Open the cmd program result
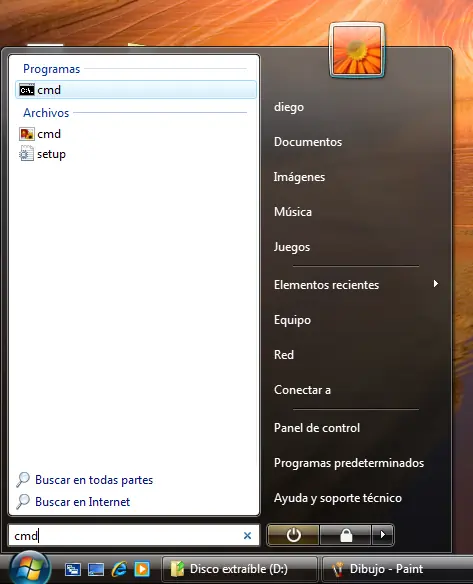Screen dimensions: 473x584 point(136,90)
